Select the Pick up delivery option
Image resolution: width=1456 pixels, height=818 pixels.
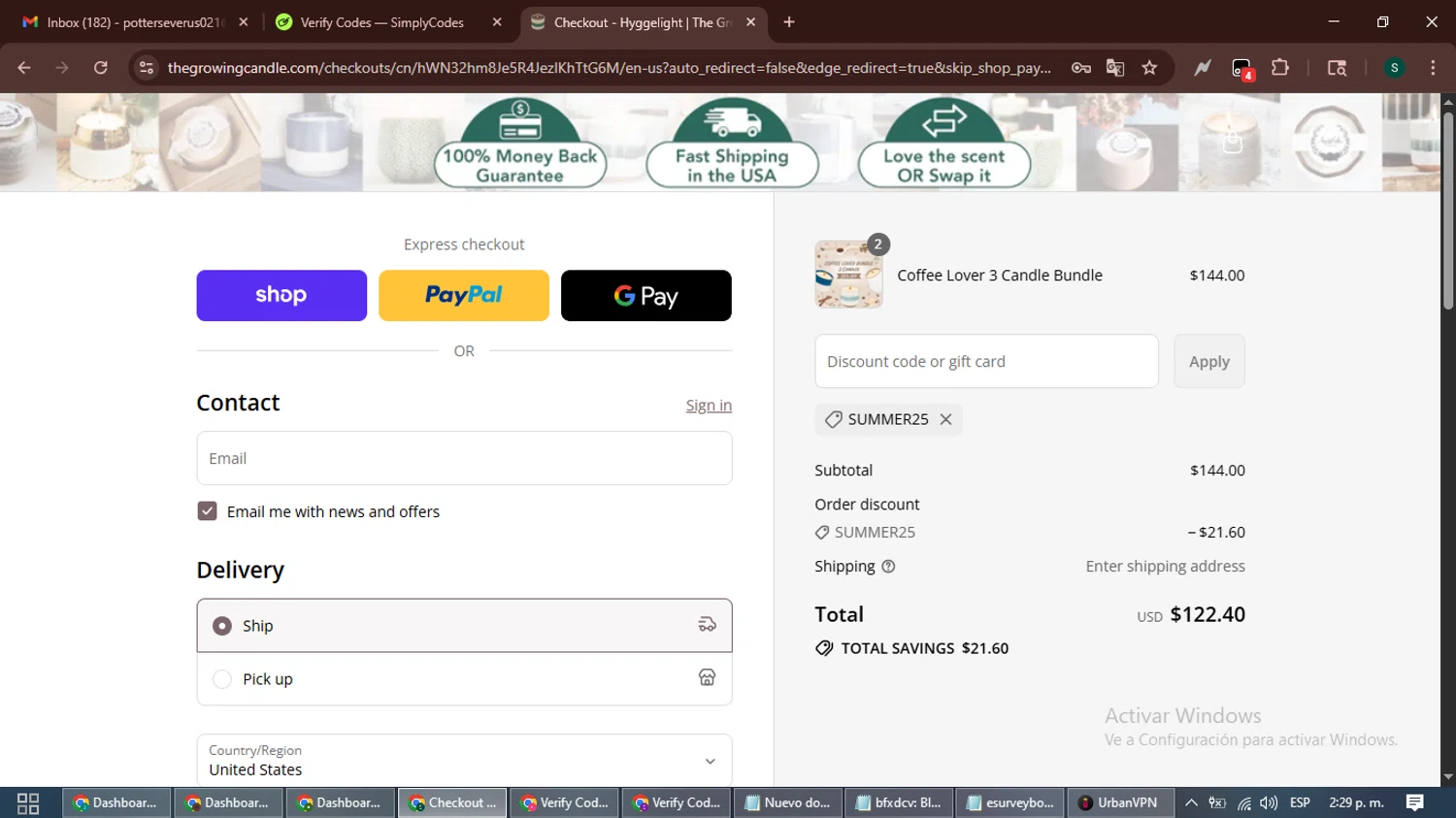tap(464, 679)
